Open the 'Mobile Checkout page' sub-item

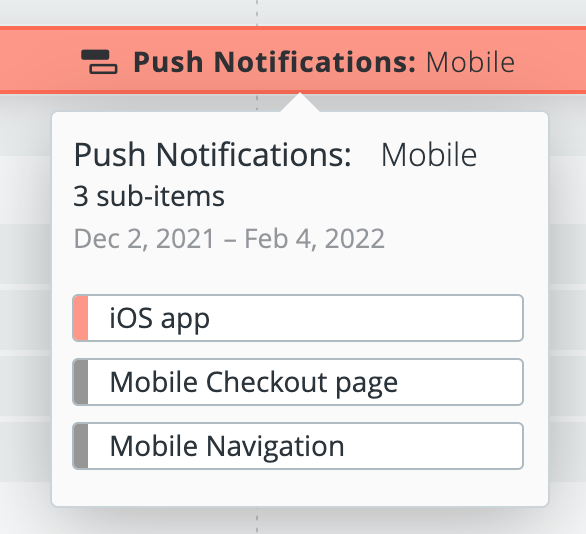pos(298,382)
